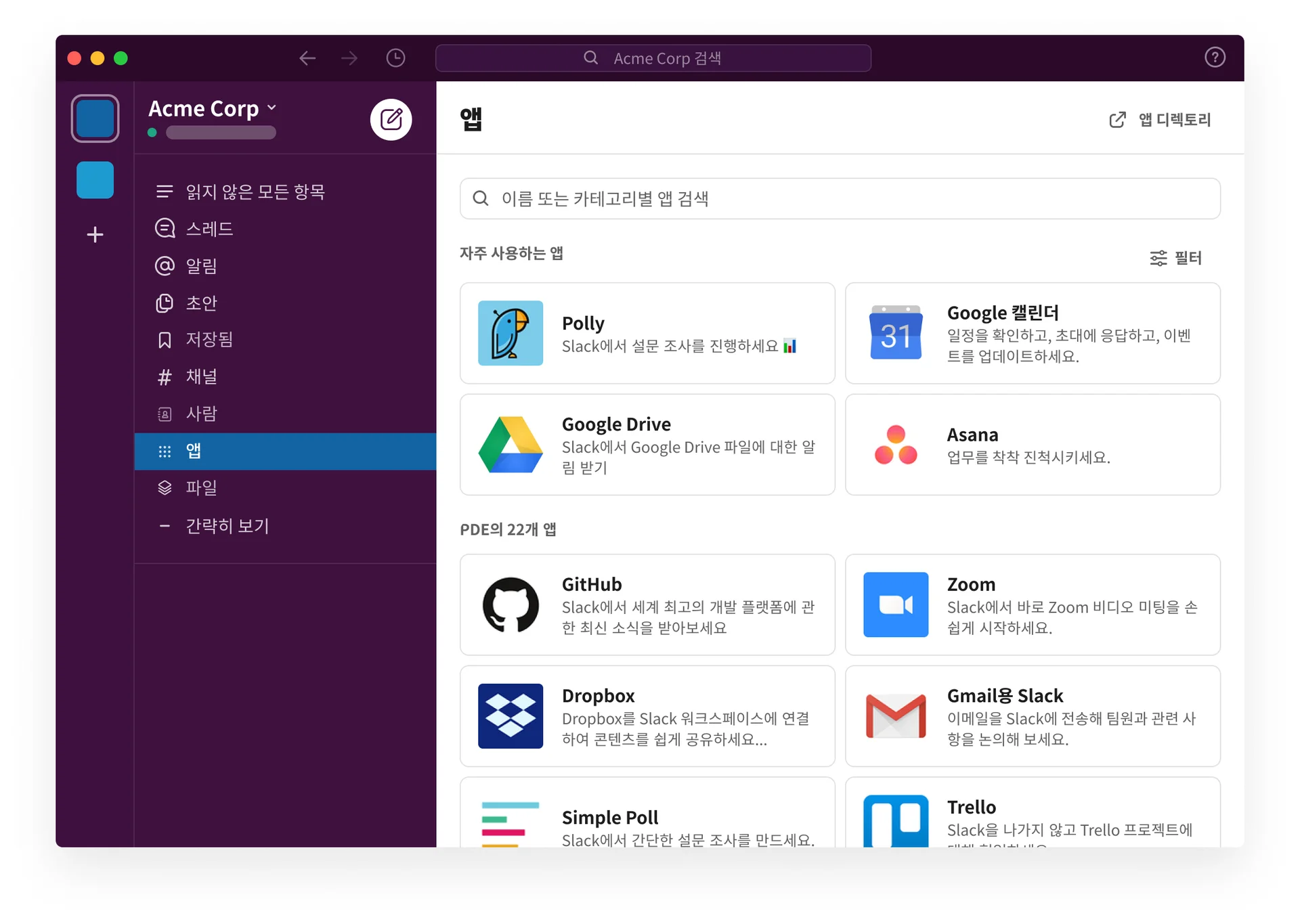Image resolution: width=1300 pixels, height=924 pixels.
Task: Select 채널 in the sidebar
Action: tap(201, 376)
